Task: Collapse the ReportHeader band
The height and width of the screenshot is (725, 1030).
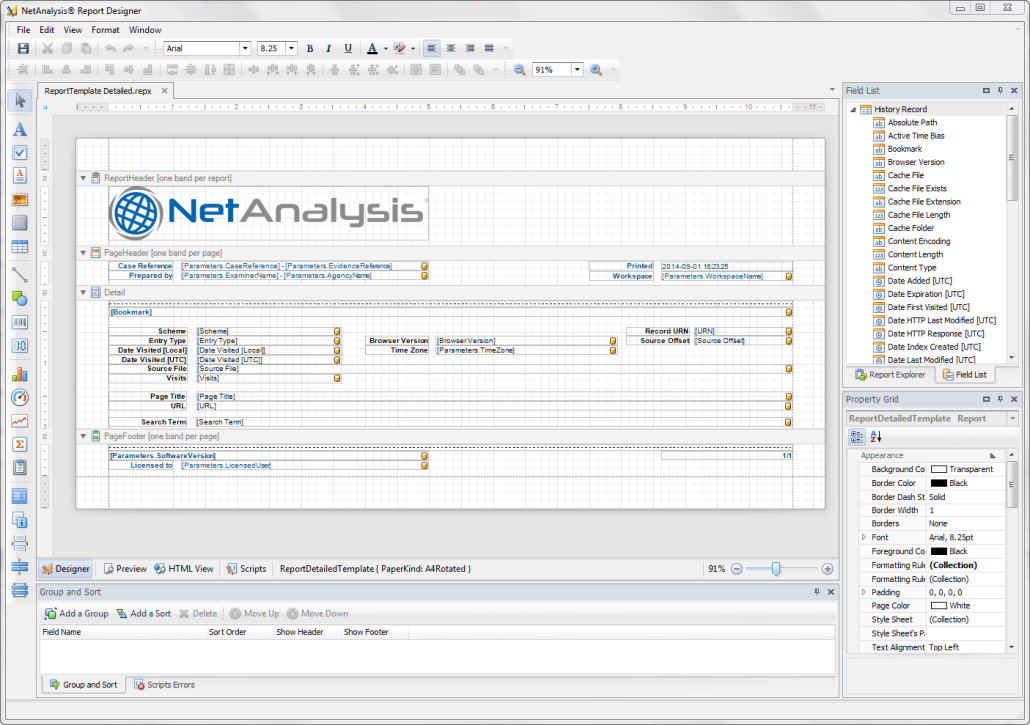Action: click(x=83, y=178)
